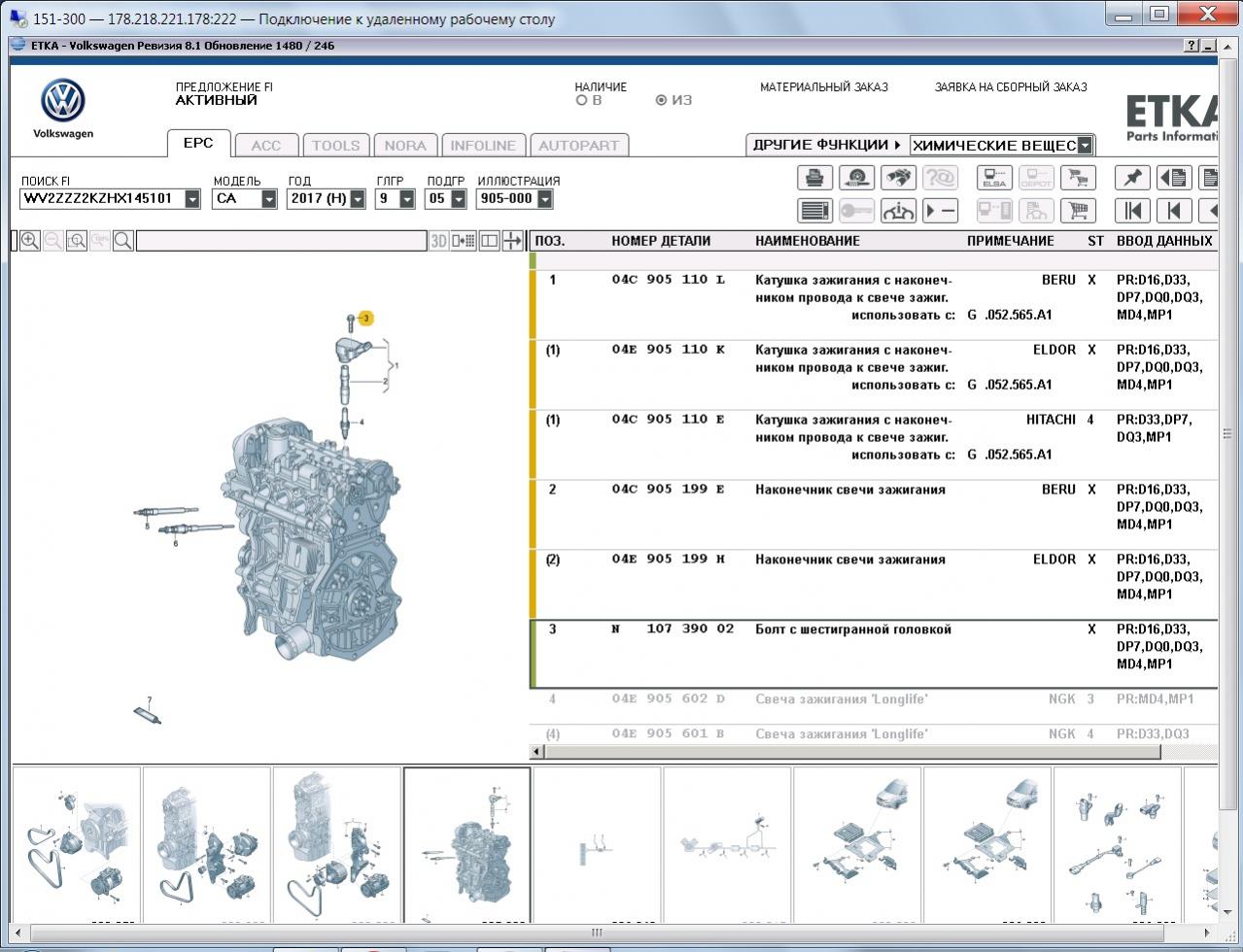Switch to the EPC tab
1243x952 pixels.
(x=198, y=143)
